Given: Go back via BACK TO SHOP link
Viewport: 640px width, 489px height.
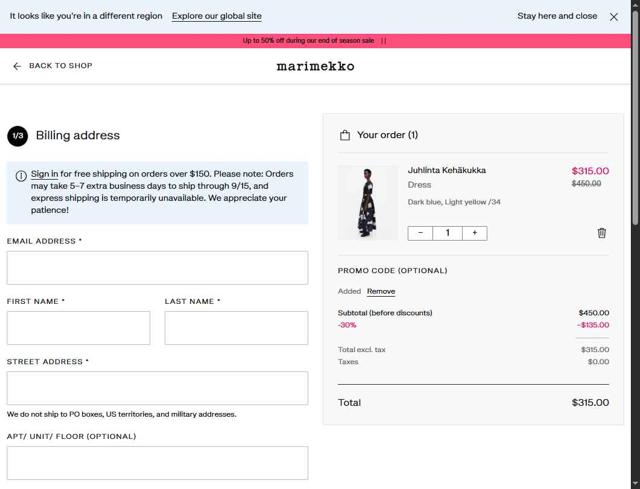Looking at the screenshot, I should pyautogui.click(x=60, y=66).
